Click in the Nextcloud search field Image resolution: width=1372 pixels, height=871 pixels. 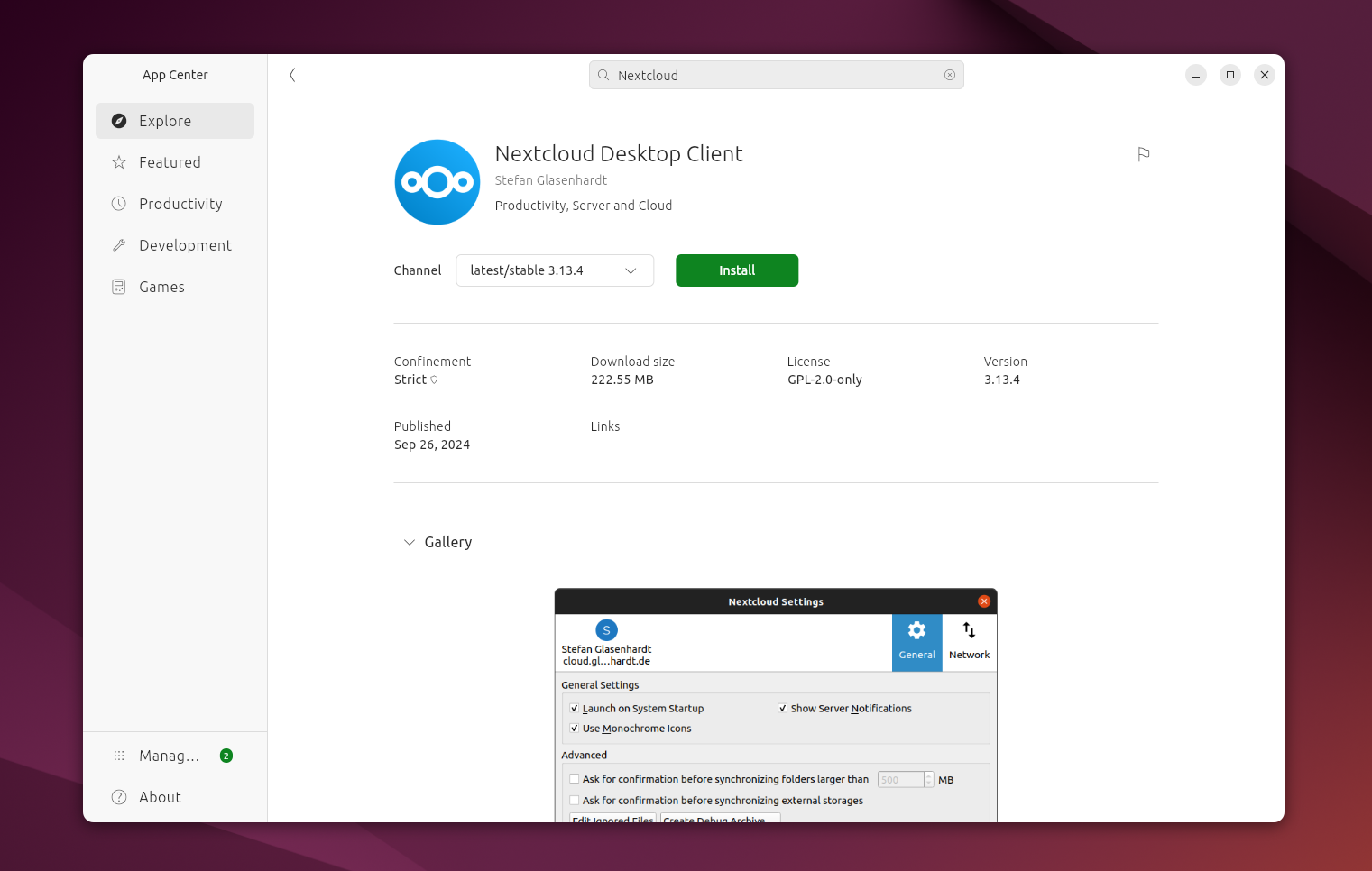776,75
